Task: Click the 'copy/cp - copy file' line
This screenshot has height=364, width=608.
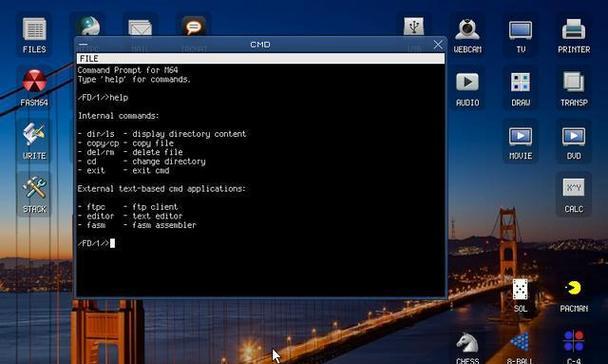Action: (x=125, y=143)
